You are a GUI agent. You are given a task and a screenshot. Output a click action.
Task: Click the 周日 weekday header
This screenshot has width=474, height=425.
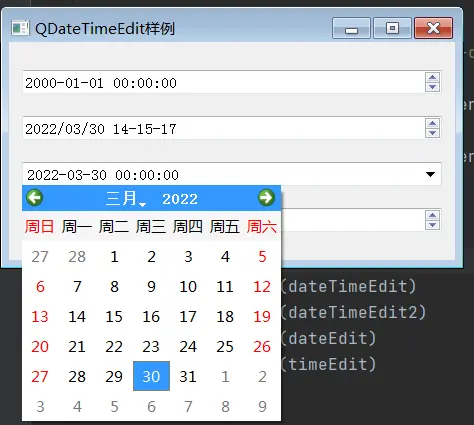40,227
